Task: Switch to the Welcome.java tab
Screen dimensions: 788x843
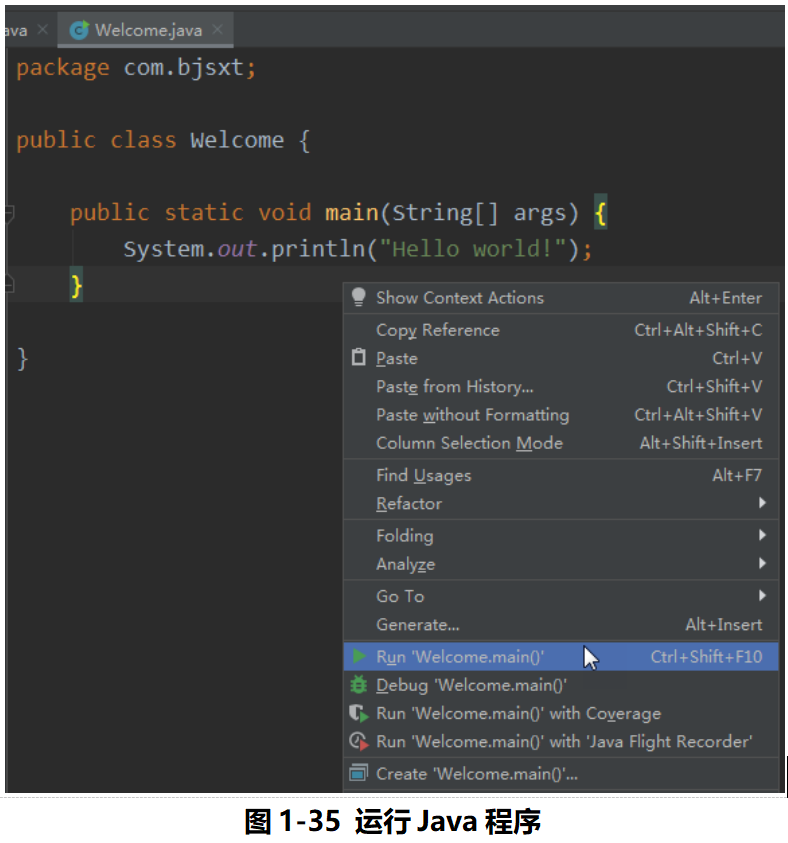Action: click(145, 30)
